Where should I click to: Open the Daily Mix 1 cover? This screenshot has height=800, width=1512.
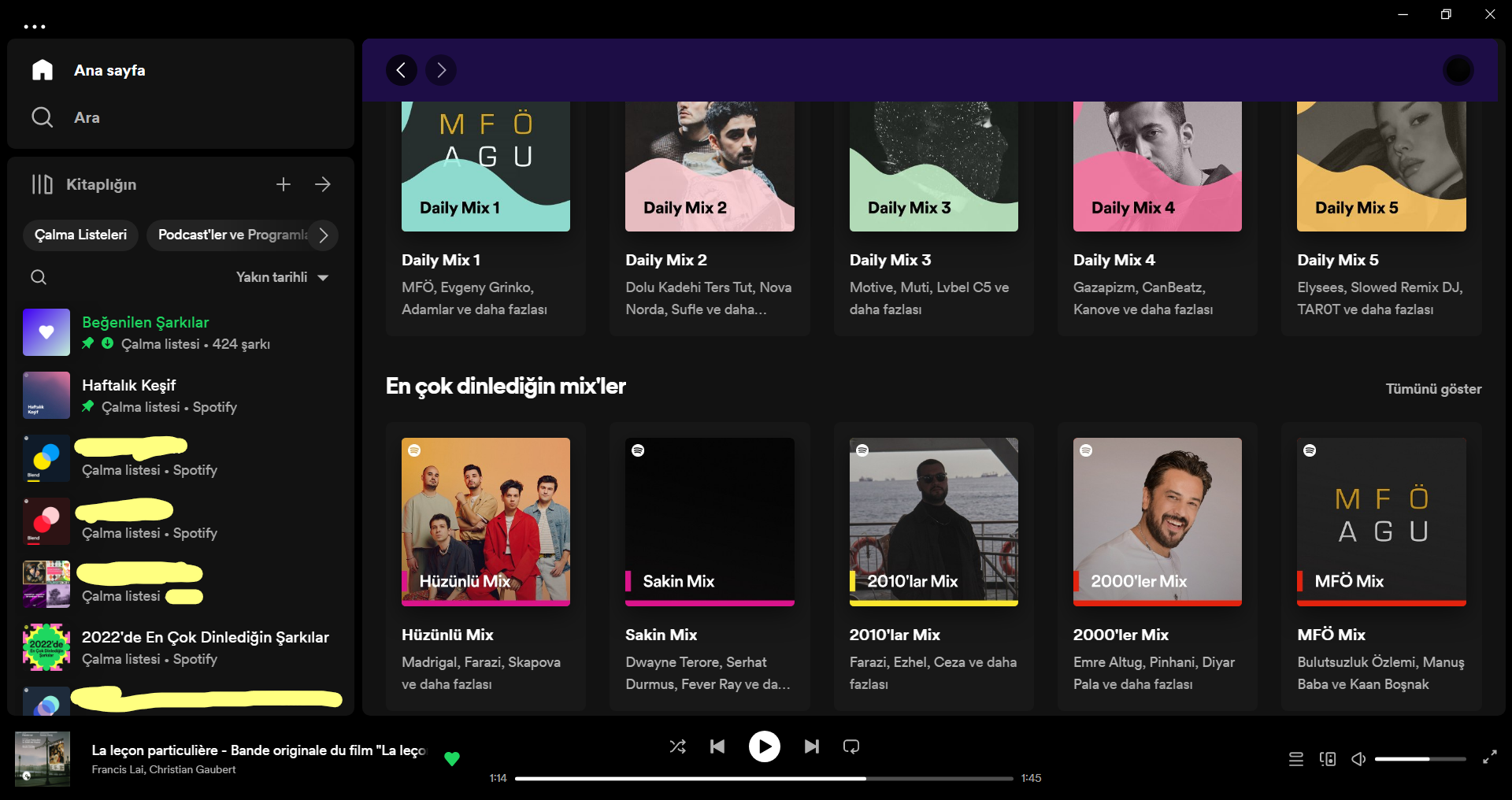[486, 166]
